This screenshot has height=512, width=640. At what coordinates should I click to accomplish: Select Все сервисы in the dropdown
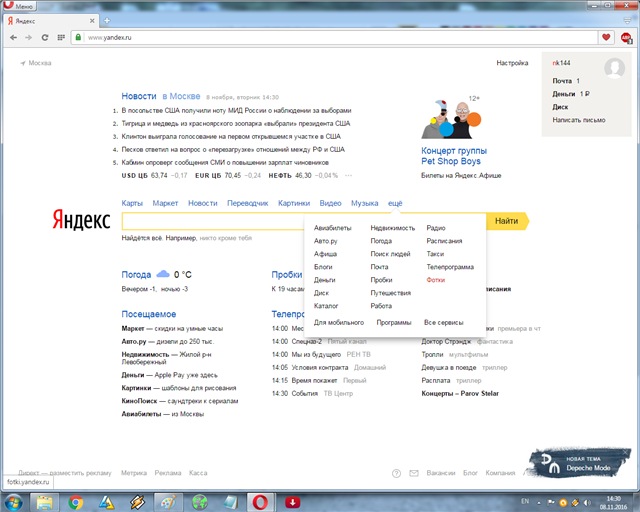[x=444, y=323]
